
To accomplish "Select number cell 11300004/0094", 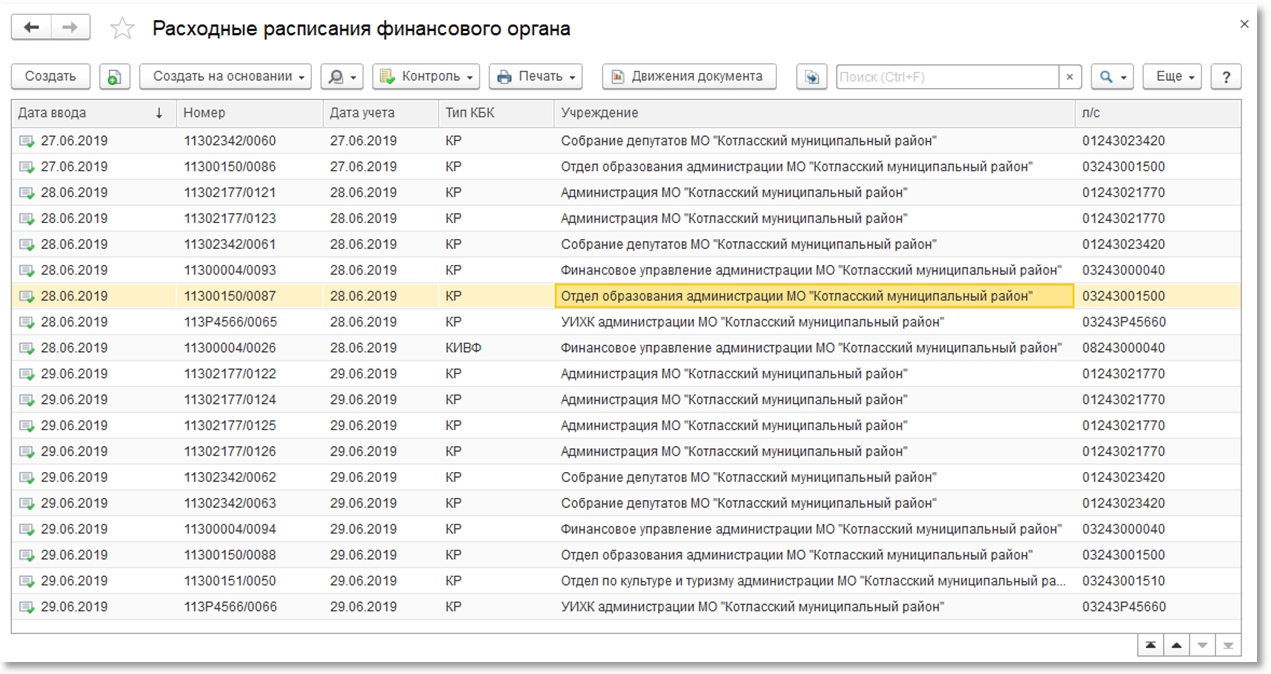I will click(250, 530).
